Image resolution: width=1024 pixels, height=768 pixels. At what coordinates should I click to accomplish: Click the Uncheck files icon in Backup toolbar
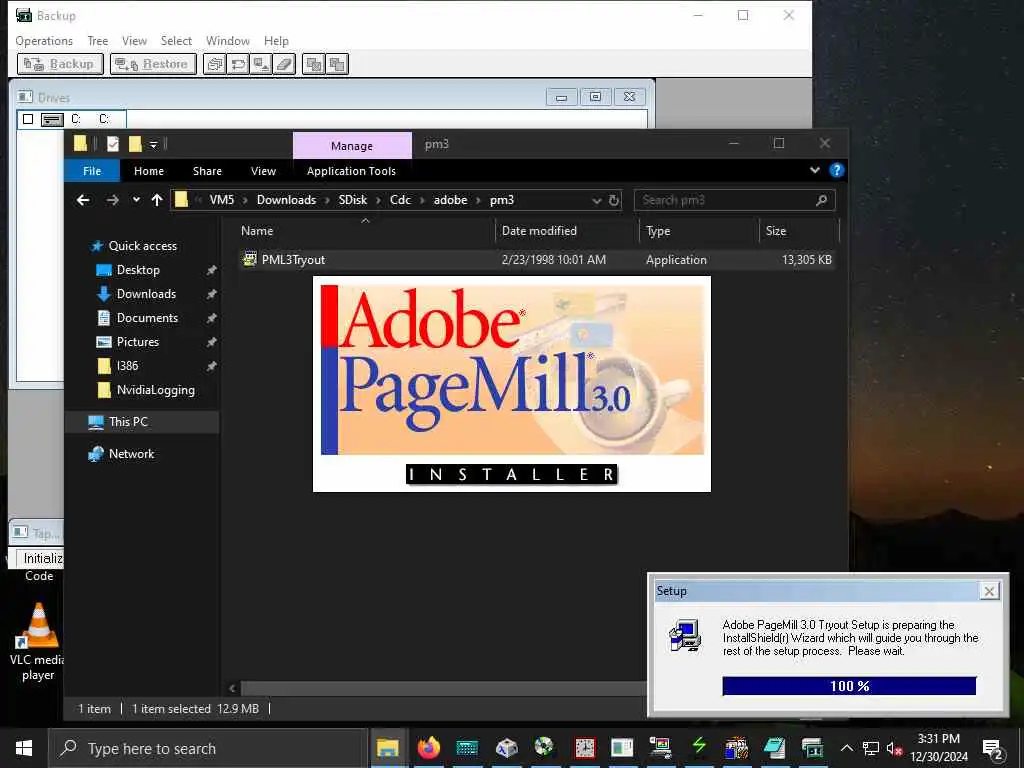337,64
